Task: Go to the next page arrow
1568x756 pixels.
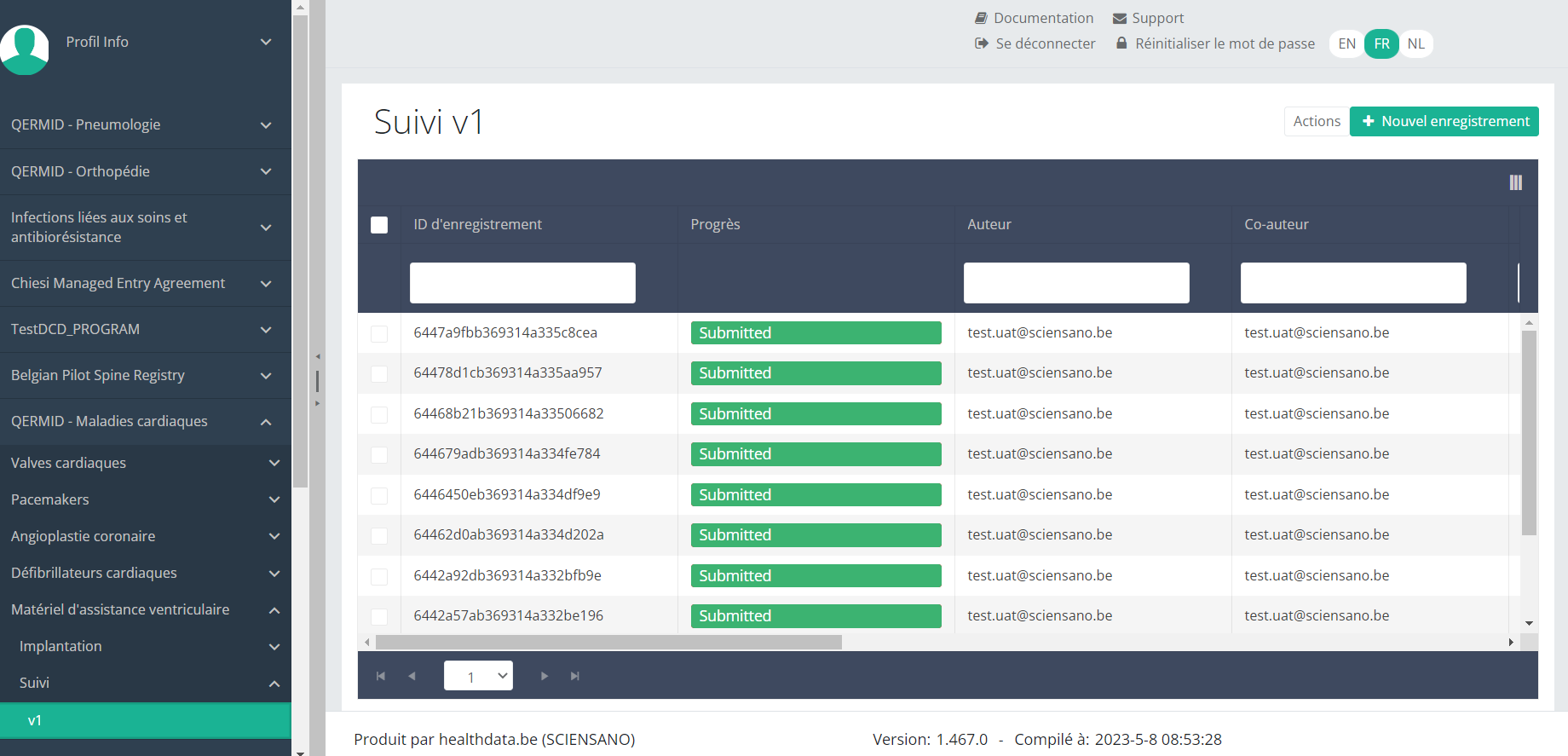Action: pos(545,676)
